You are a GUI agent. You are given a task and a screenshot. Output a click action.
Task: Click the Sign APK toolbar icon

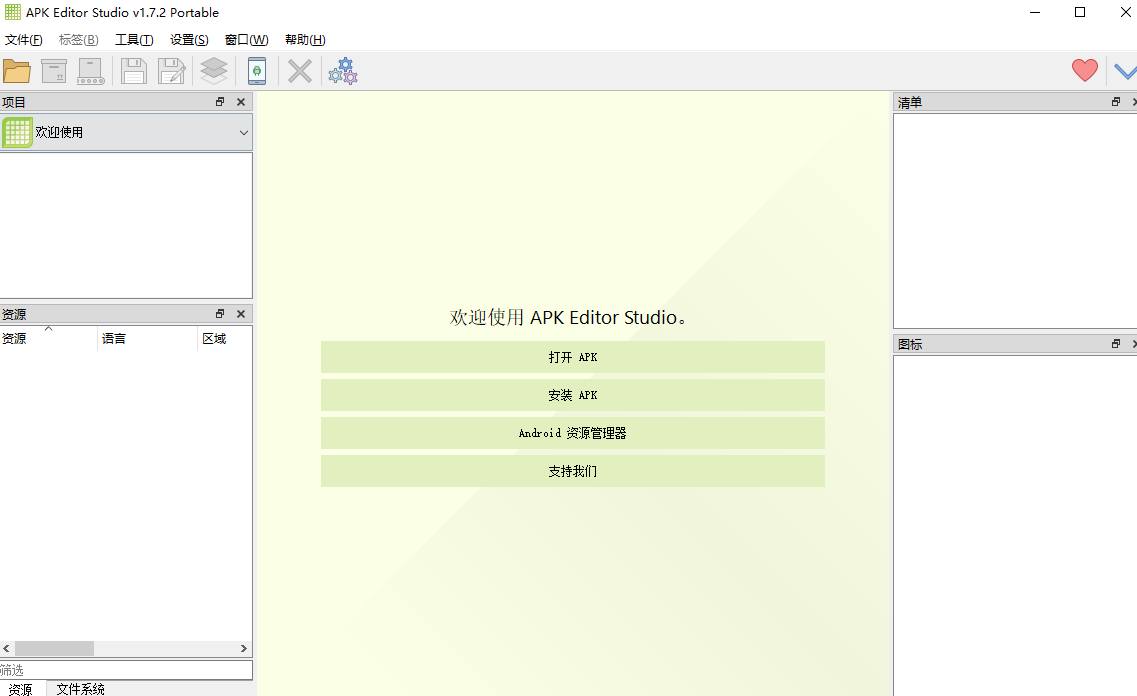[91, 71]
